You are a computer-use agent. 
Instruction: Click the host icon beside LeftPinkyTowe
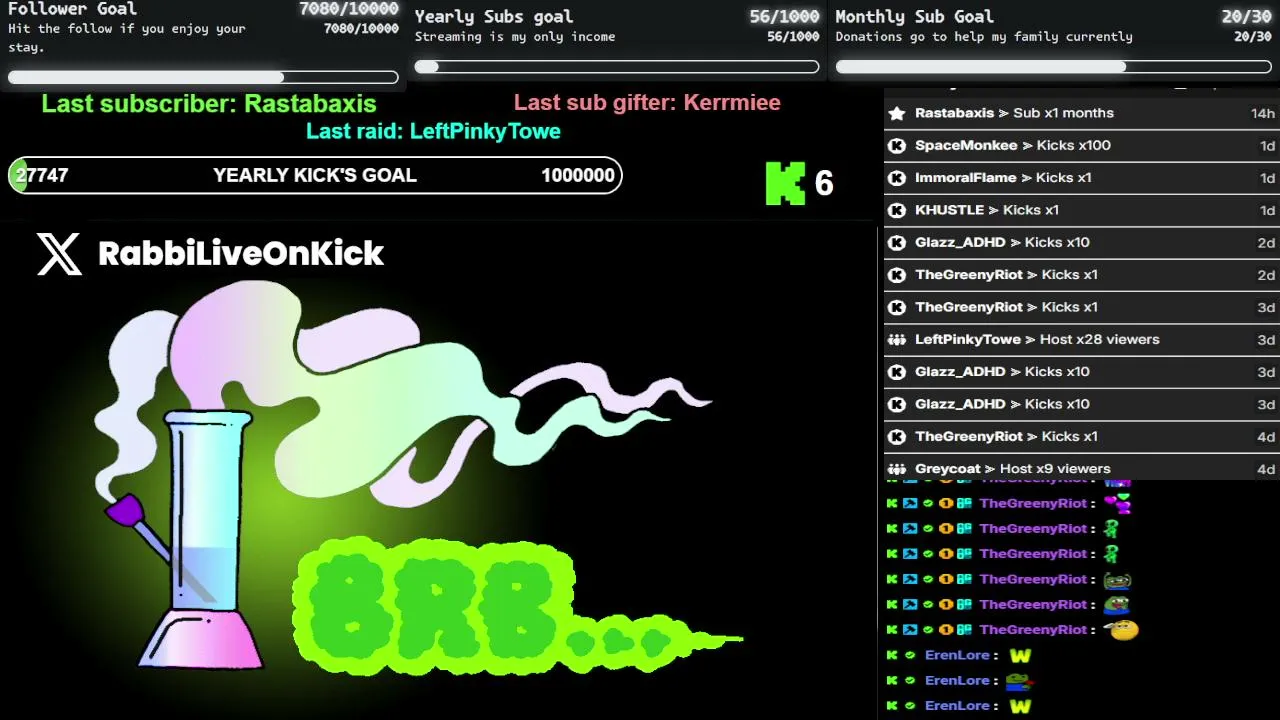point(897,340)
